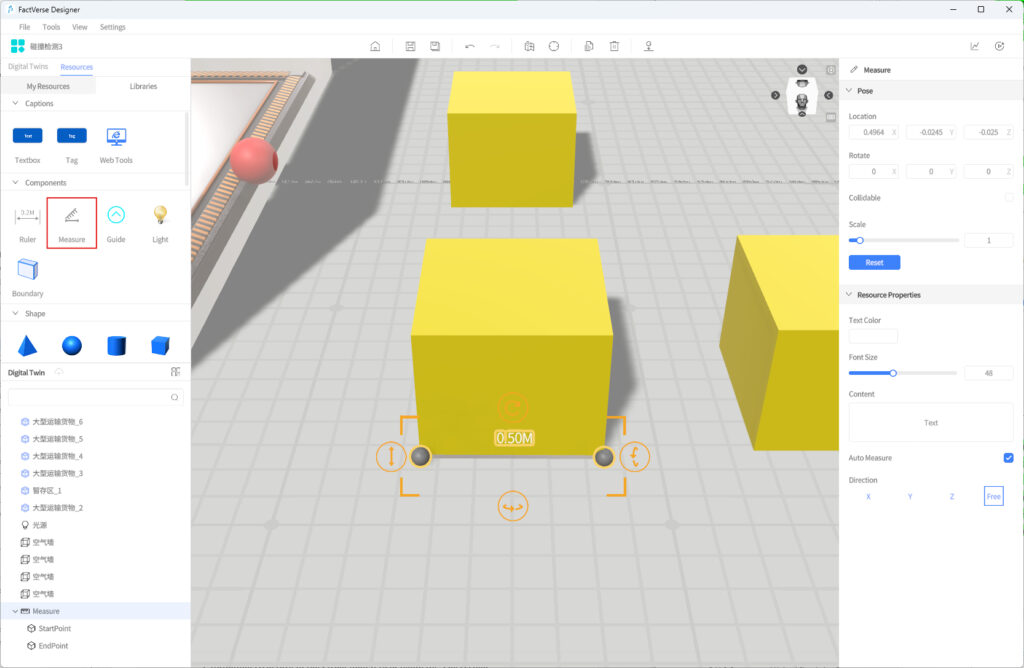The image size is (1024, 668).
Task: Select the Boundary component
Action: [x=27, y=278]
